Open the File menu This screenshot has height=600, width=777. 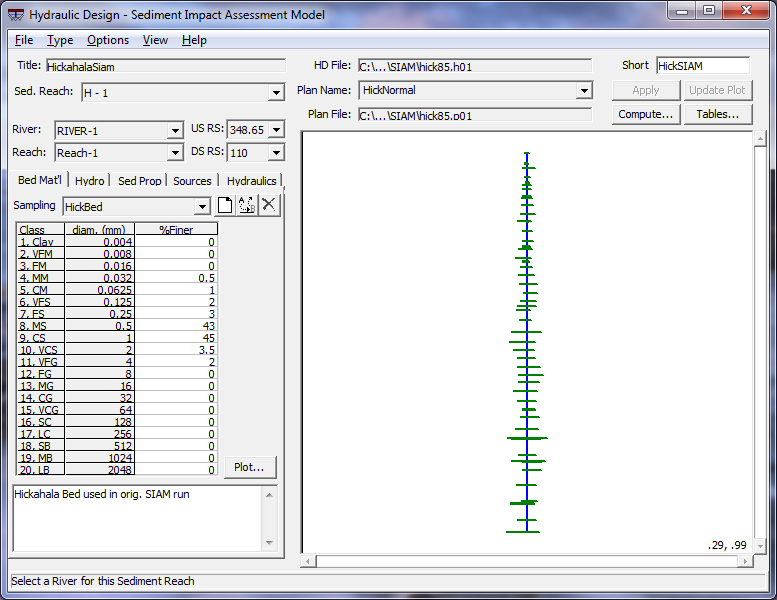pyautogui.click(x=24, y=40)
